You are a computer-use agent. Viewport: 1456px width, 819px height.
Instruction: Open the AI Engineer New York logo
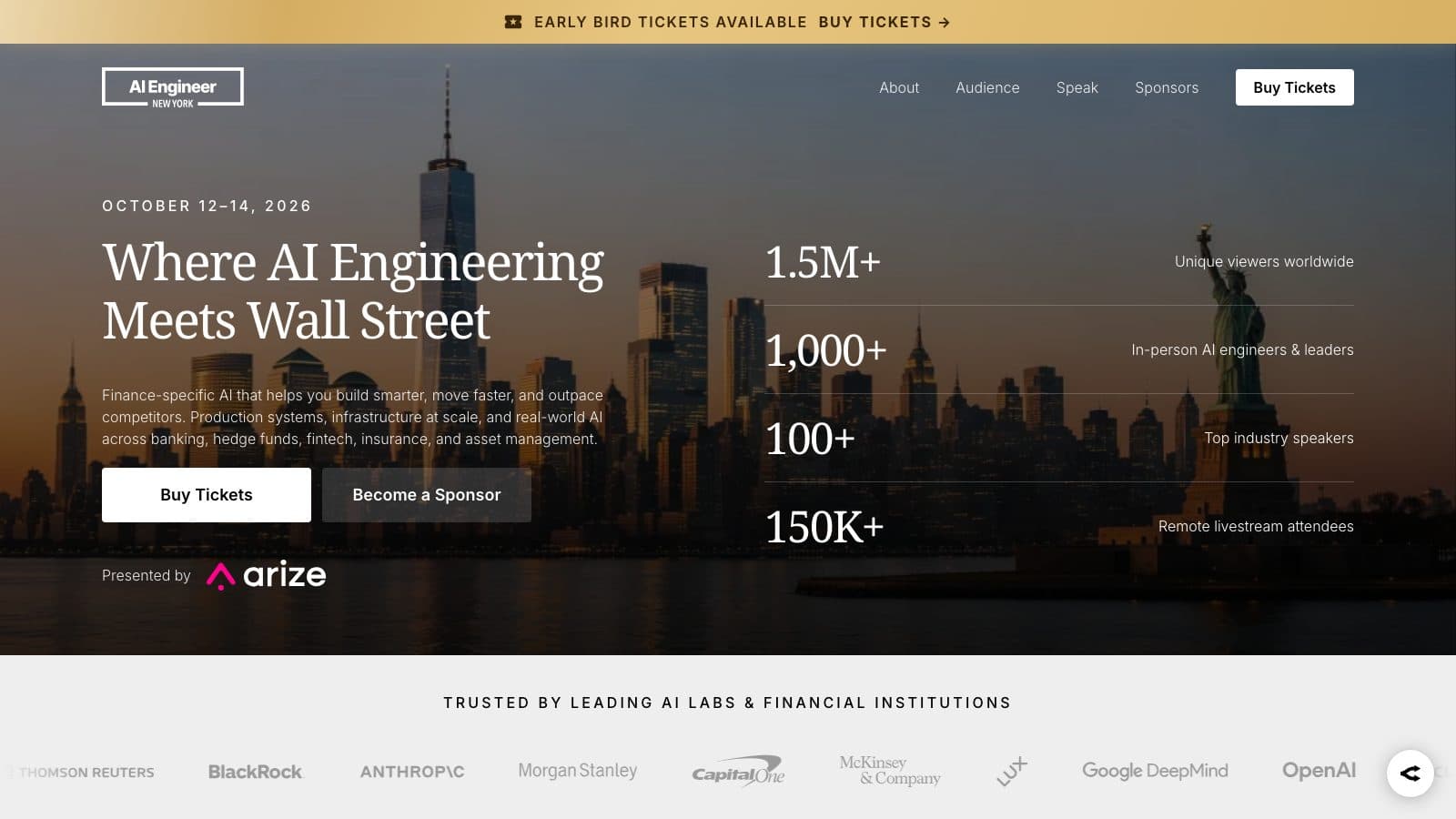(x=173, y=87)
